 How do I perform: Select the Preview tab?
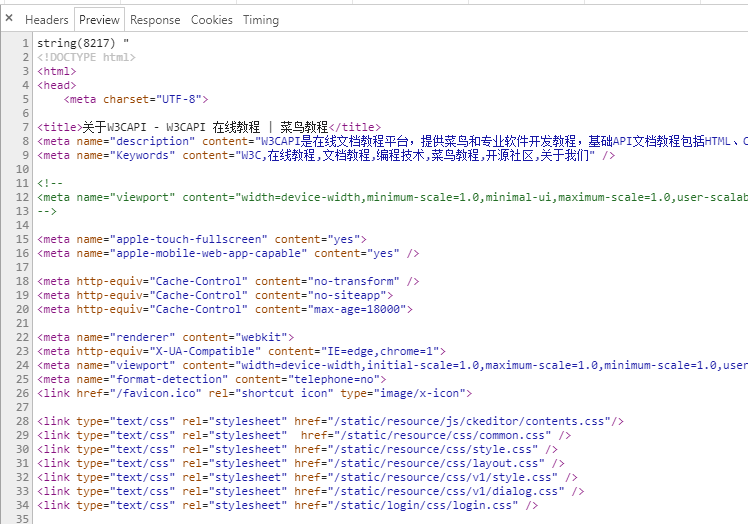coord(99,20)
